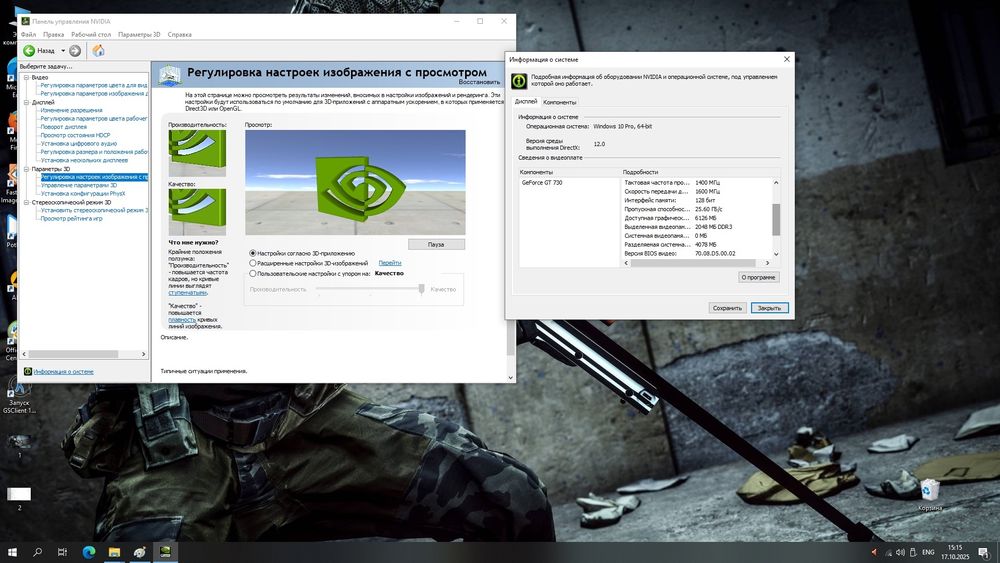Switch to the Дисплей tab in dialog
This screenshot has width=1000, height=563.
coord(526,101)
